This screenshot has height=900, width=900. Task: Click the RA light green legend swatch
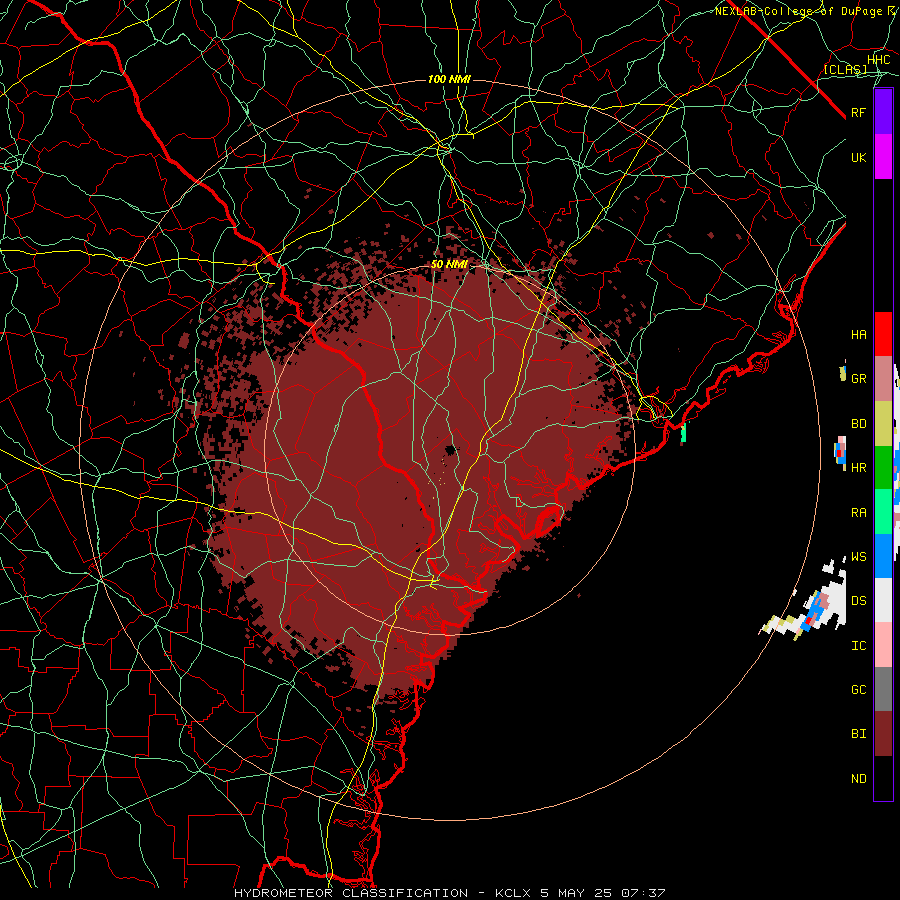(883, 512)
